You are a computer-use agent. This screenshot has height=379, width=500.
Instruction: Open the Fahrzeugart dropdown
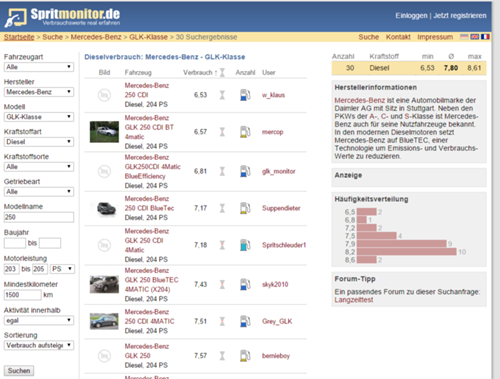tap(39, 67)
